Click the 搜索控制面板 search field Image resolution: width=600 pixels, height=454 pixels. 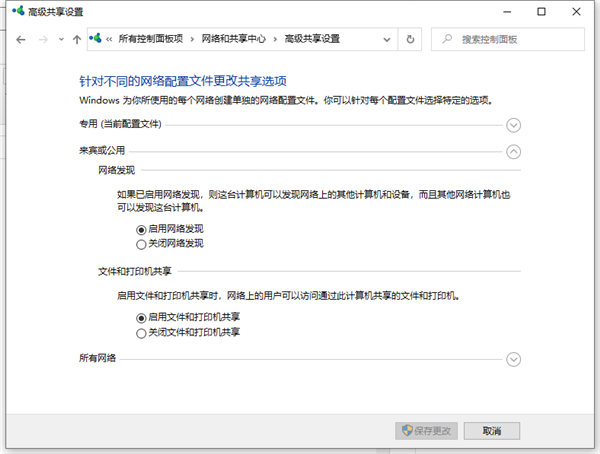[x=515, y=39]
